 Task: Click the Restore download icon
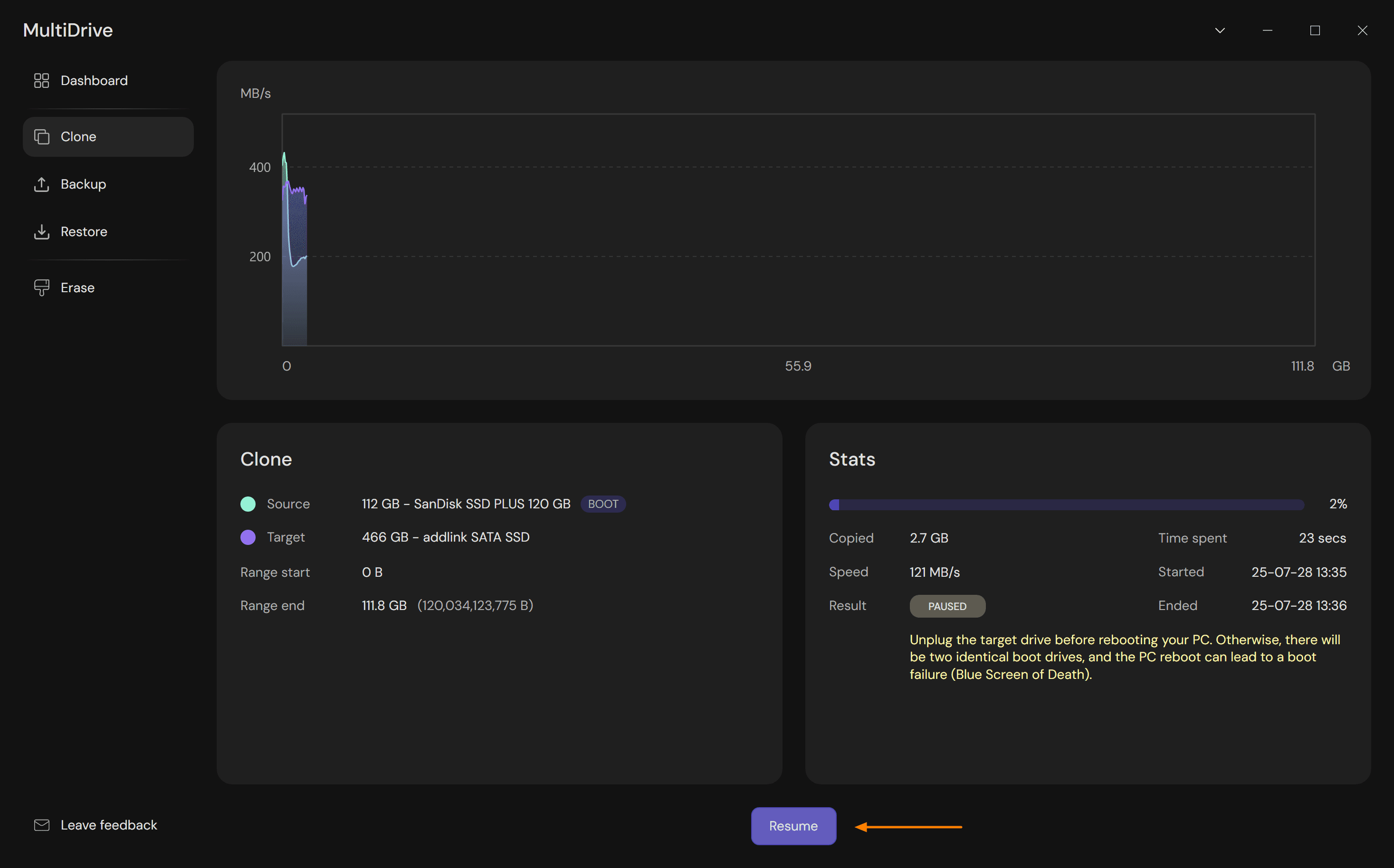coord(41,231)
